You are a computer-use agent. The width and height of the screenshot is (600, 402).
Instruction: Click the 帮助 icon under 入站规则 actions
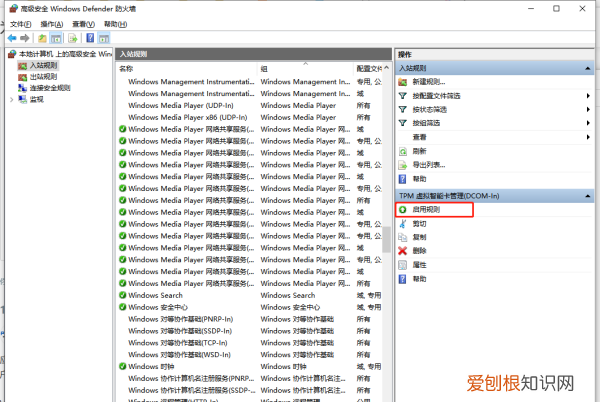click(x=403, y=179)
